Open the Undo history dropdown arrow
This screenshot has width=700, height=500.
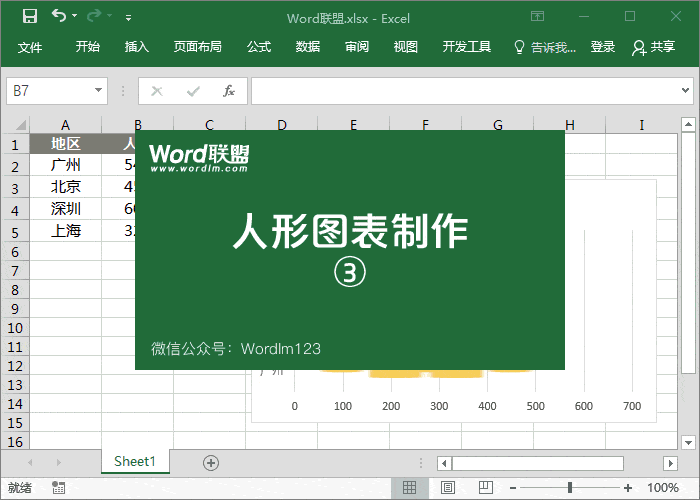tap(75, 16)
